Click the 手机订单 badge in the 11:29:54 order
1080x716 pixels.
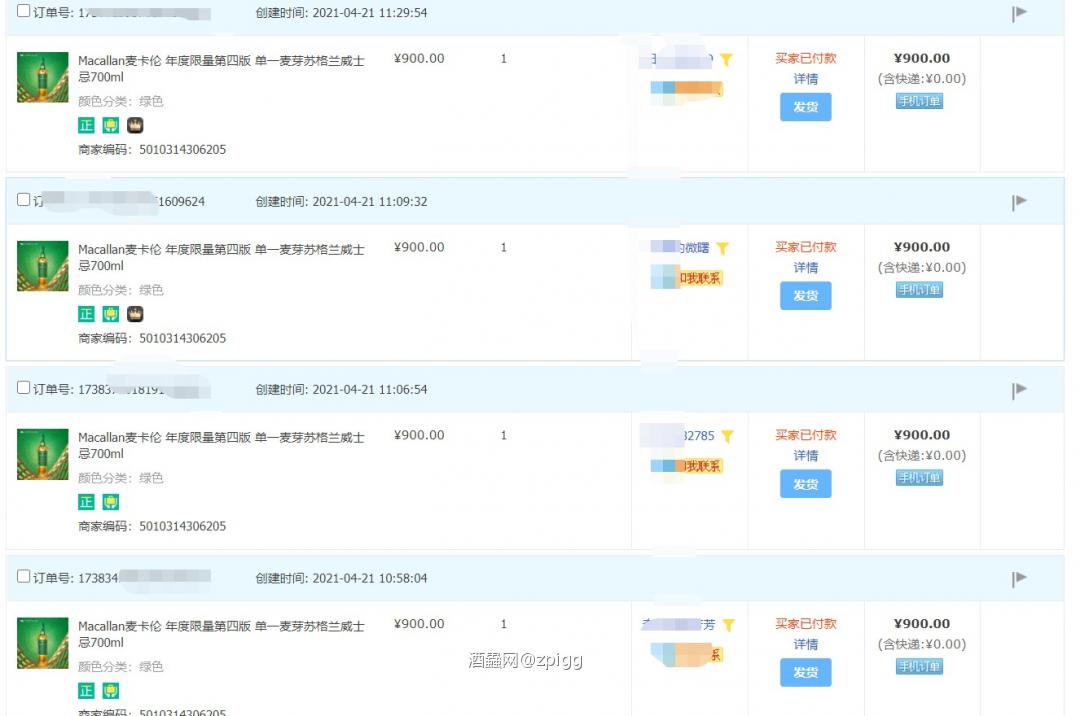[919, 101]
